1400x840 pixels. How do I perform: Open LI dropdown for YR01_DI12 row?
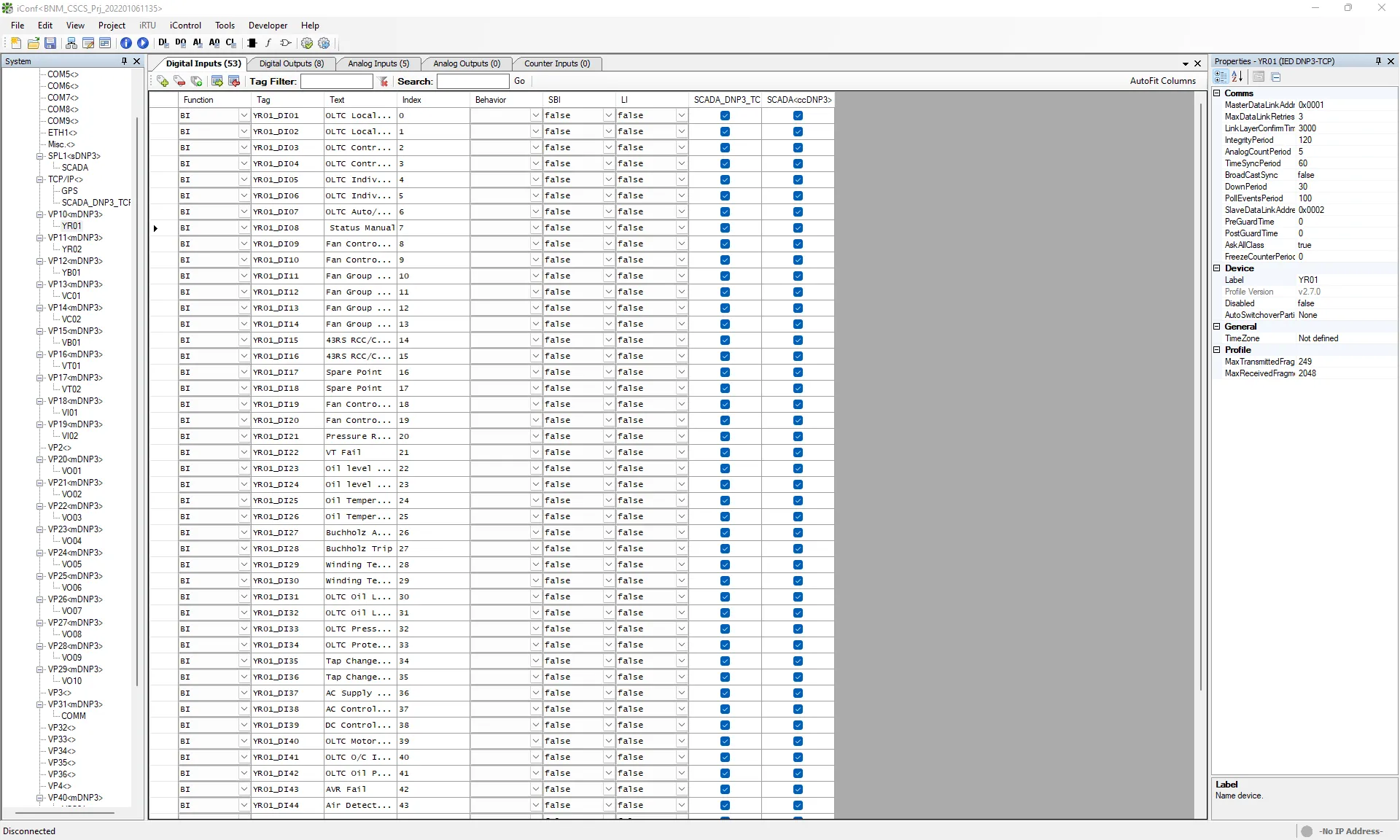681,292
